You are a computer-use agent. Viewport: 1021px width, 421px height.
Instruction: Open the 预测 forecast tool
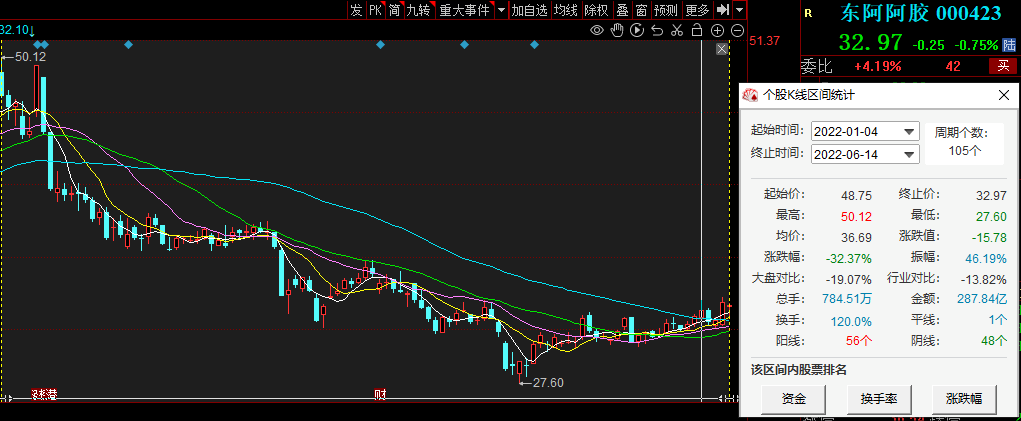click(665, 10)
